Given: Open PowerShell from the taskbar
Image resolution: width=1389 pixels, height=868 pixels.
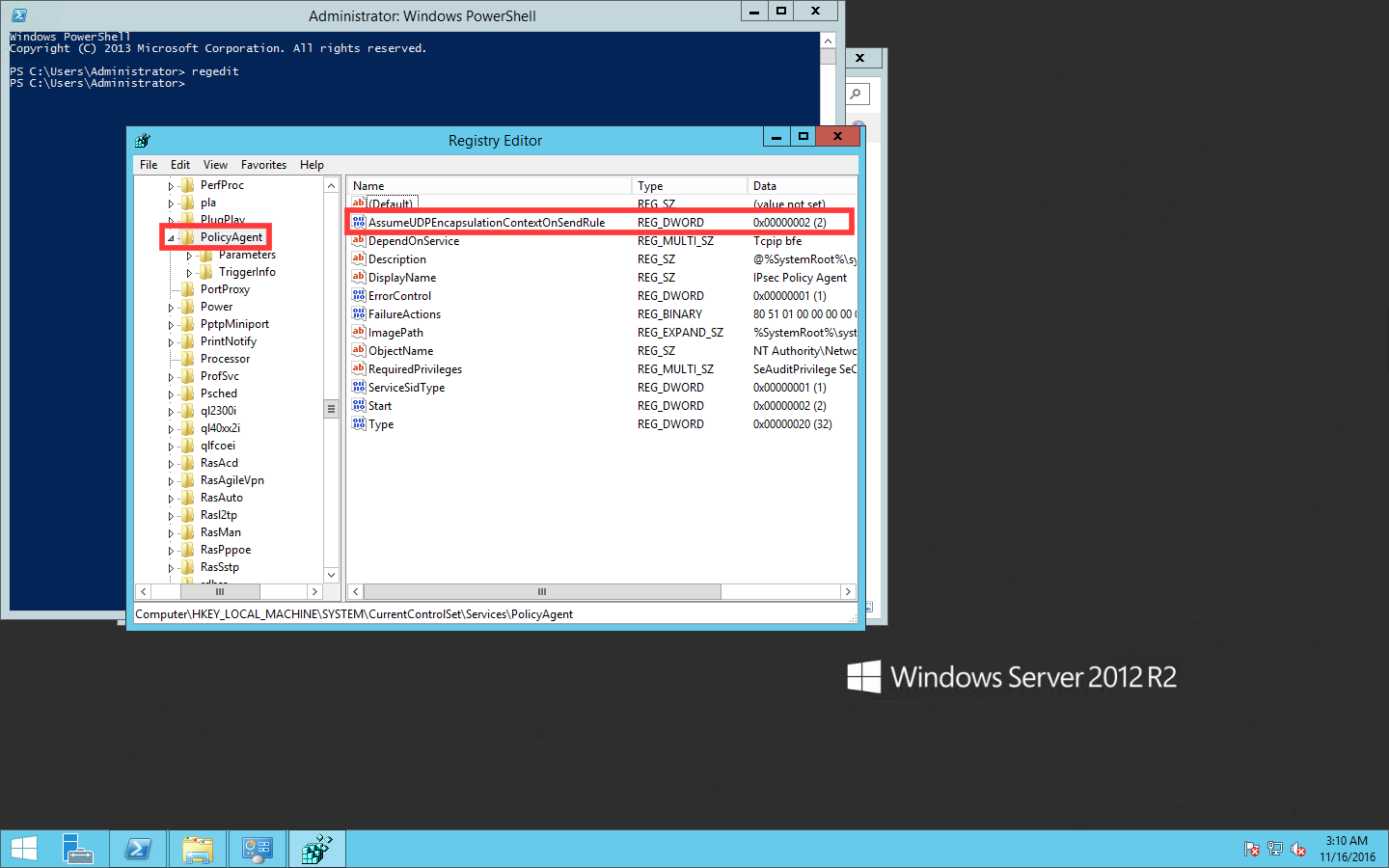Looking at the screenshot, I should click(x=138, y=849).
